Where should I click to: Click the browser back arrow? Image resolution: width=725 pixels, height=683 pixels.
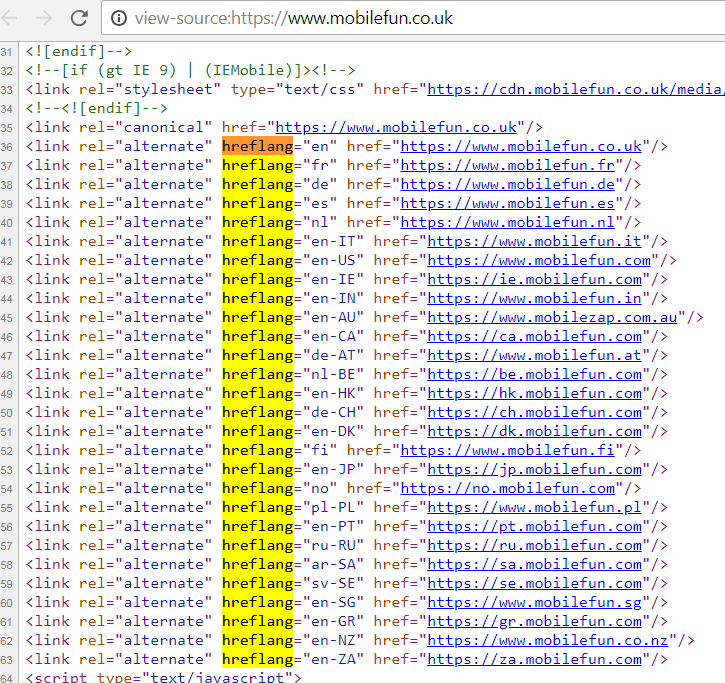pos(10,18)
